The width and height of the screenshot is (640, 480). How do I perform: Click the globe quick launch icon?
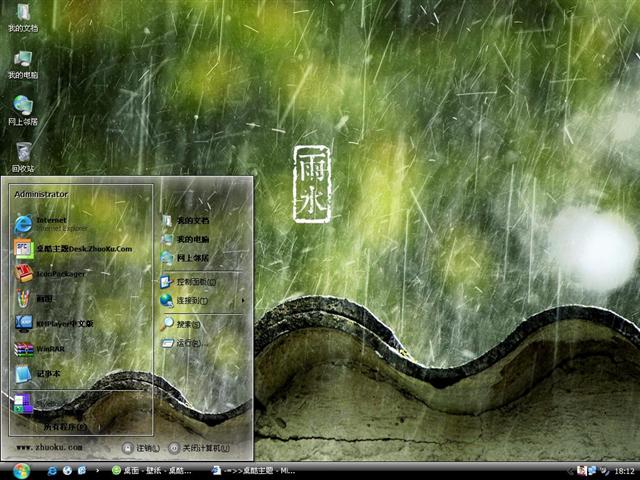point(67,471)
